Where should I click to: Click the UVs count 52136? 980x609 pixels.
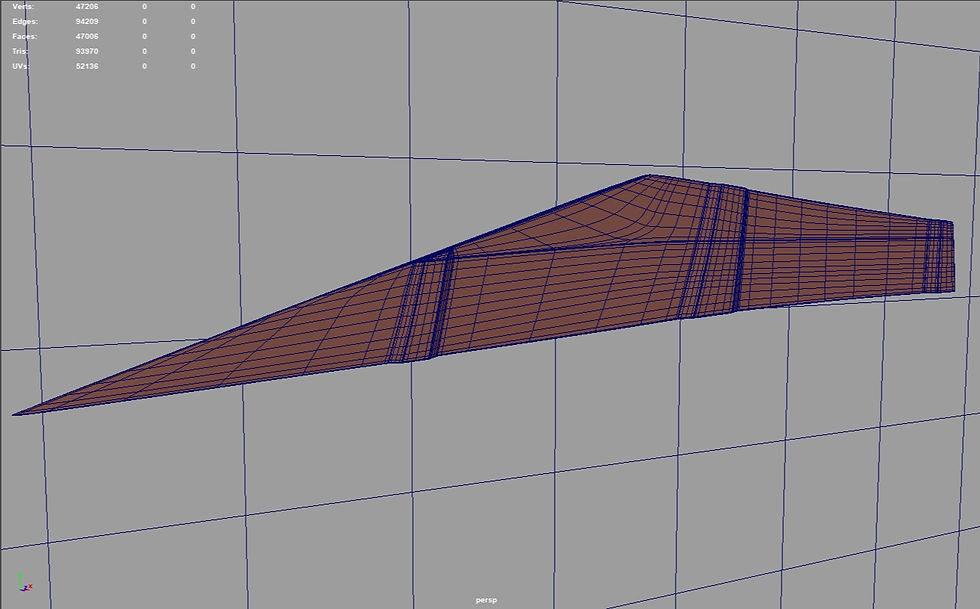[x=87, y=66]
